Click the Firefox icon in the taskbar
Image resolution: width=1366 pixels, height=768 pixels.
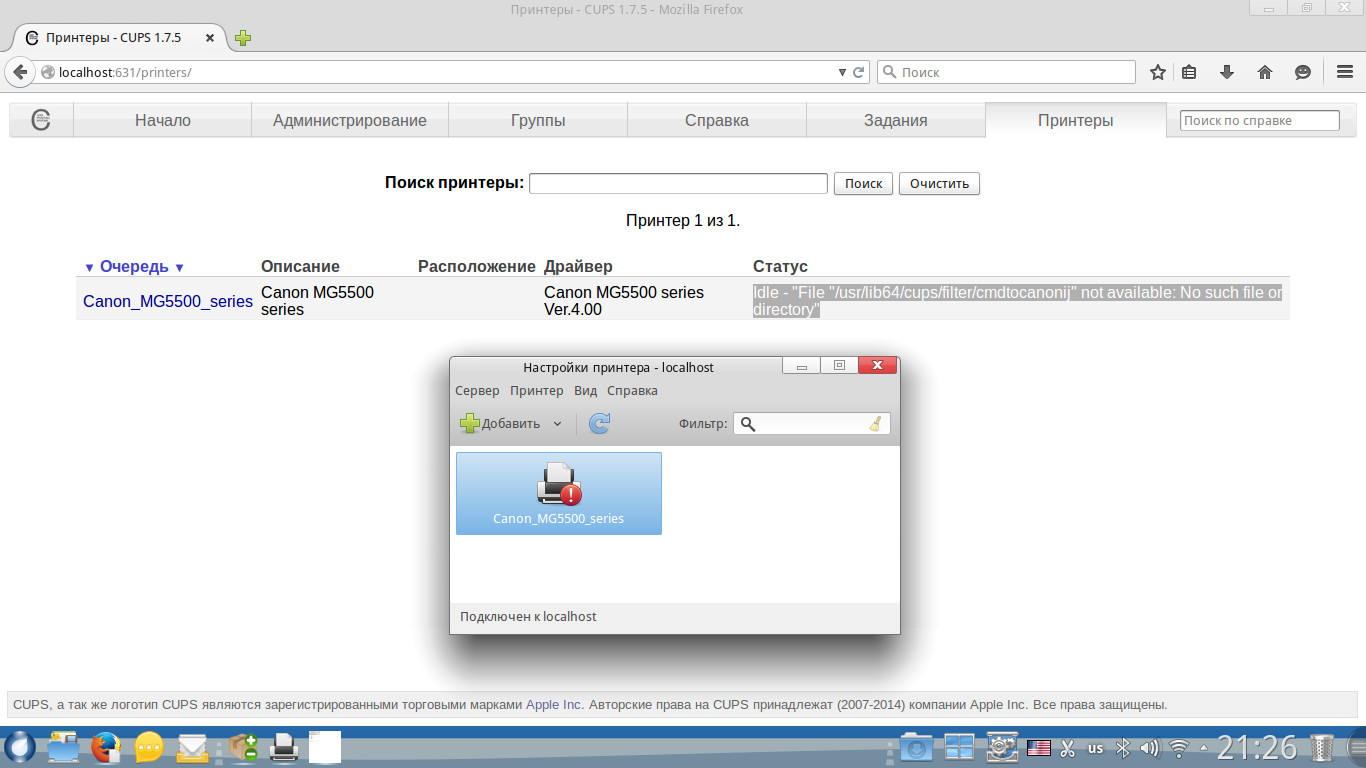[106, 747]
